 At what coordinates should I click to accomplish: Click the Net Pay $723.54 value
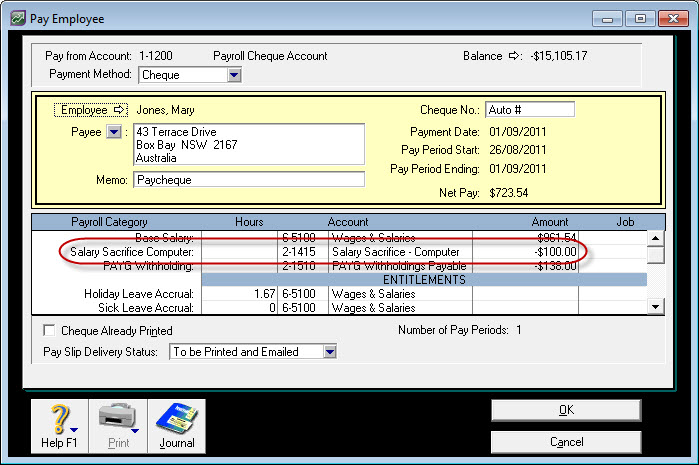[509, 193]
